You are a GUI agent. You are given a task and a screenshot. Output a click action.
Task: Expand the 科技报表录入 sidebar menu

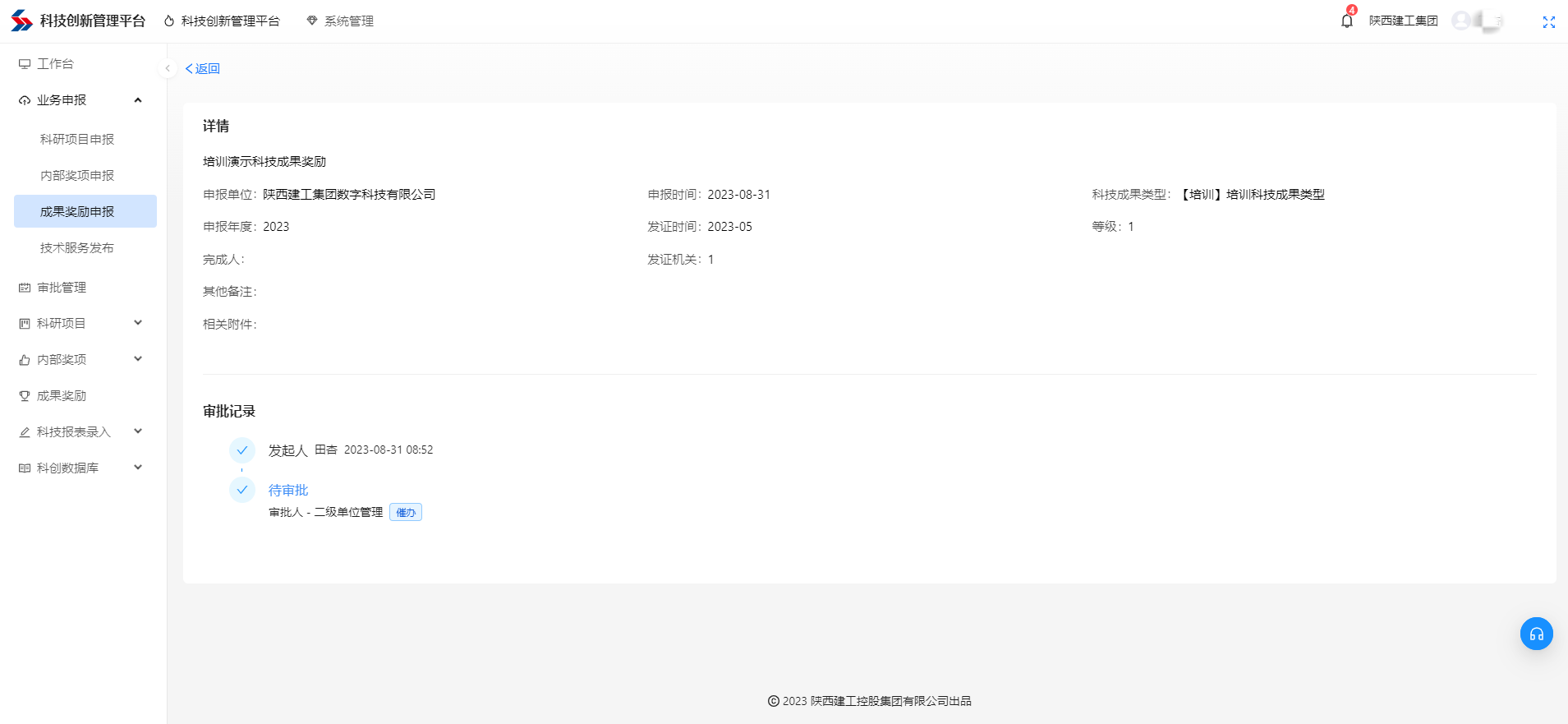pyautogui.click(x=137, y=431)
